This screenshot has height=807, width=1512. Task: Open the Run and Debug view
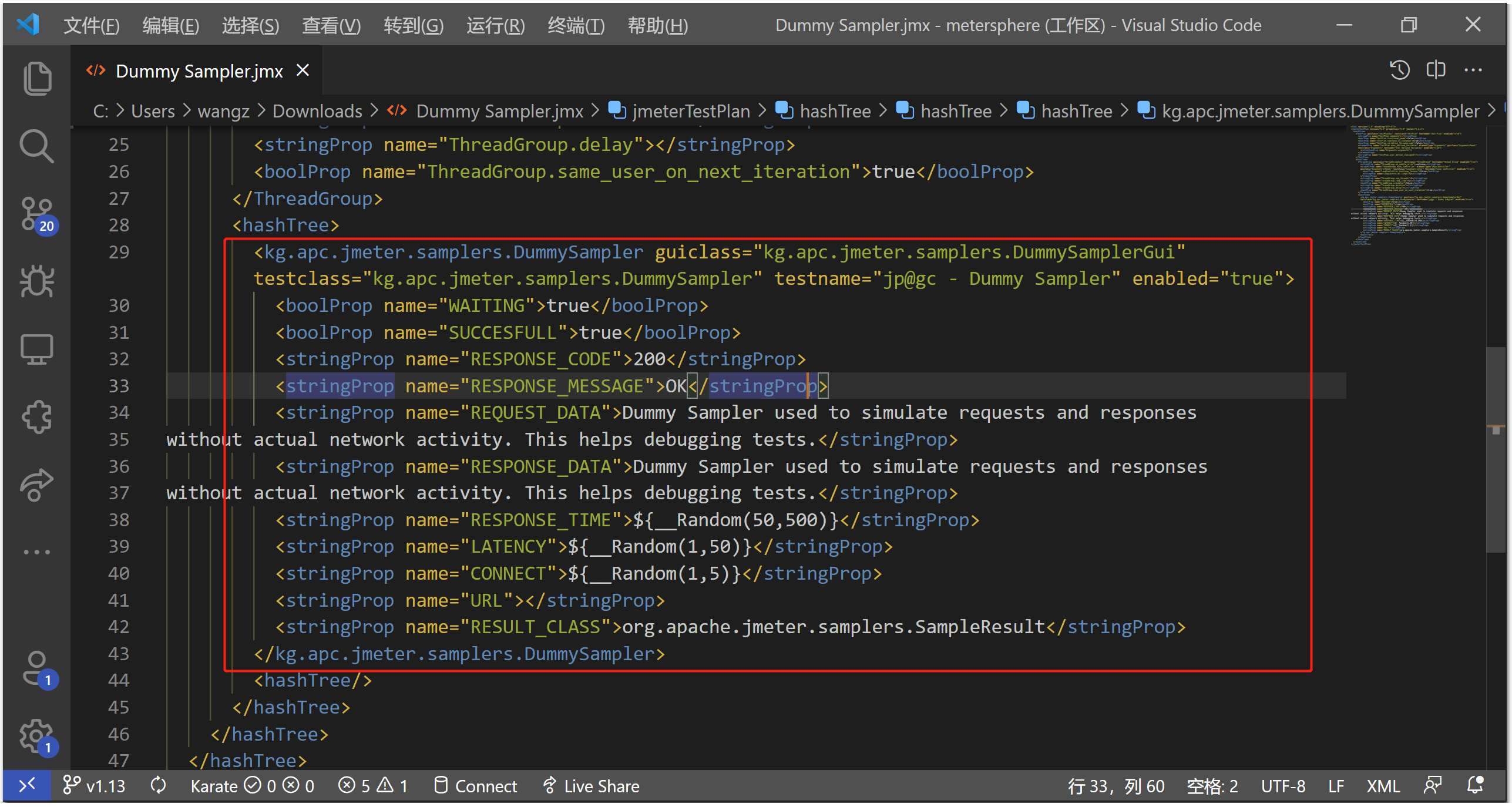tap(37, 282)
